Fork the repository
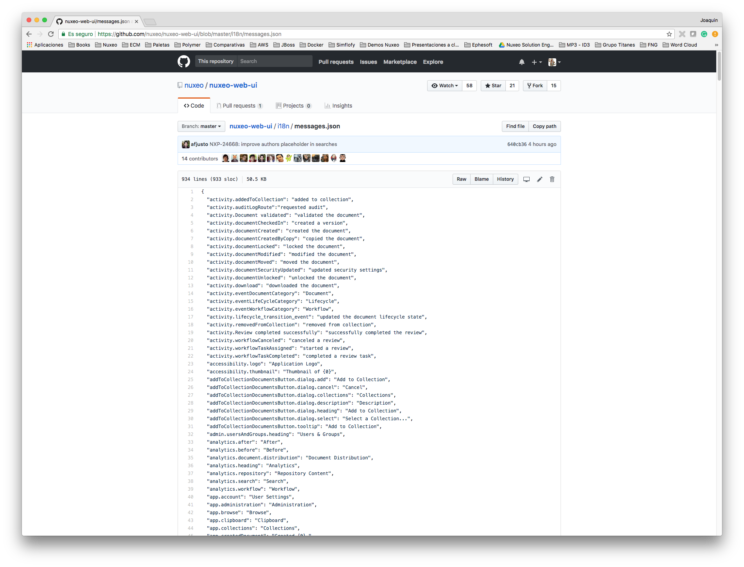This screenshot has width=744, height=567. 535,86
